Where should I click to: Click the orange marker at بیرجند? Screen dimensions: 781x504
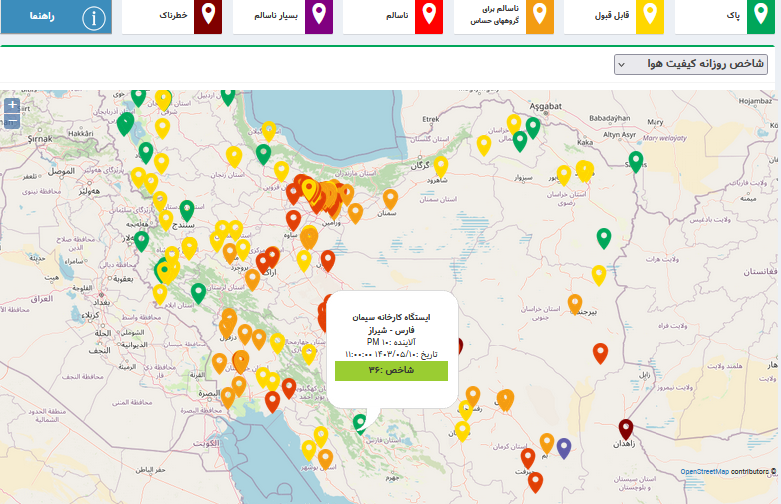point(575,304)
